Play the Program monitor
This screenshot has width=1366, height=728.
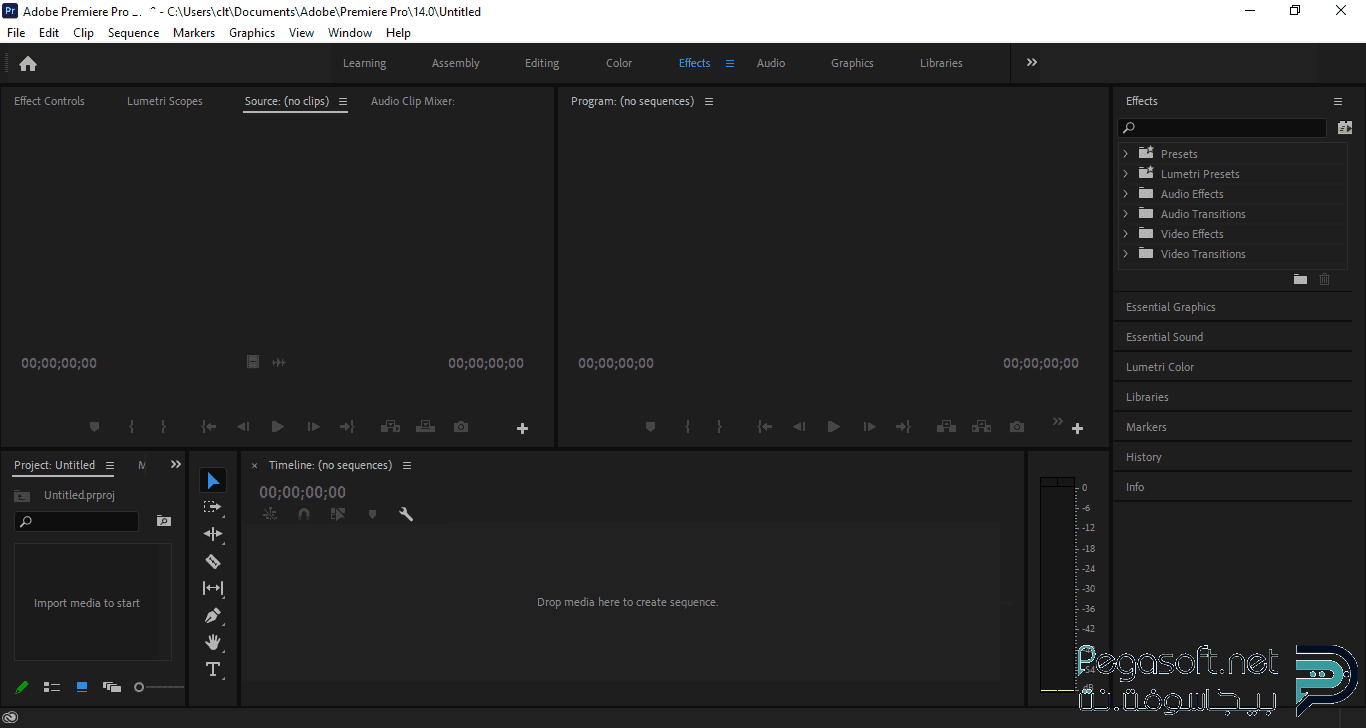click(834, 427)
